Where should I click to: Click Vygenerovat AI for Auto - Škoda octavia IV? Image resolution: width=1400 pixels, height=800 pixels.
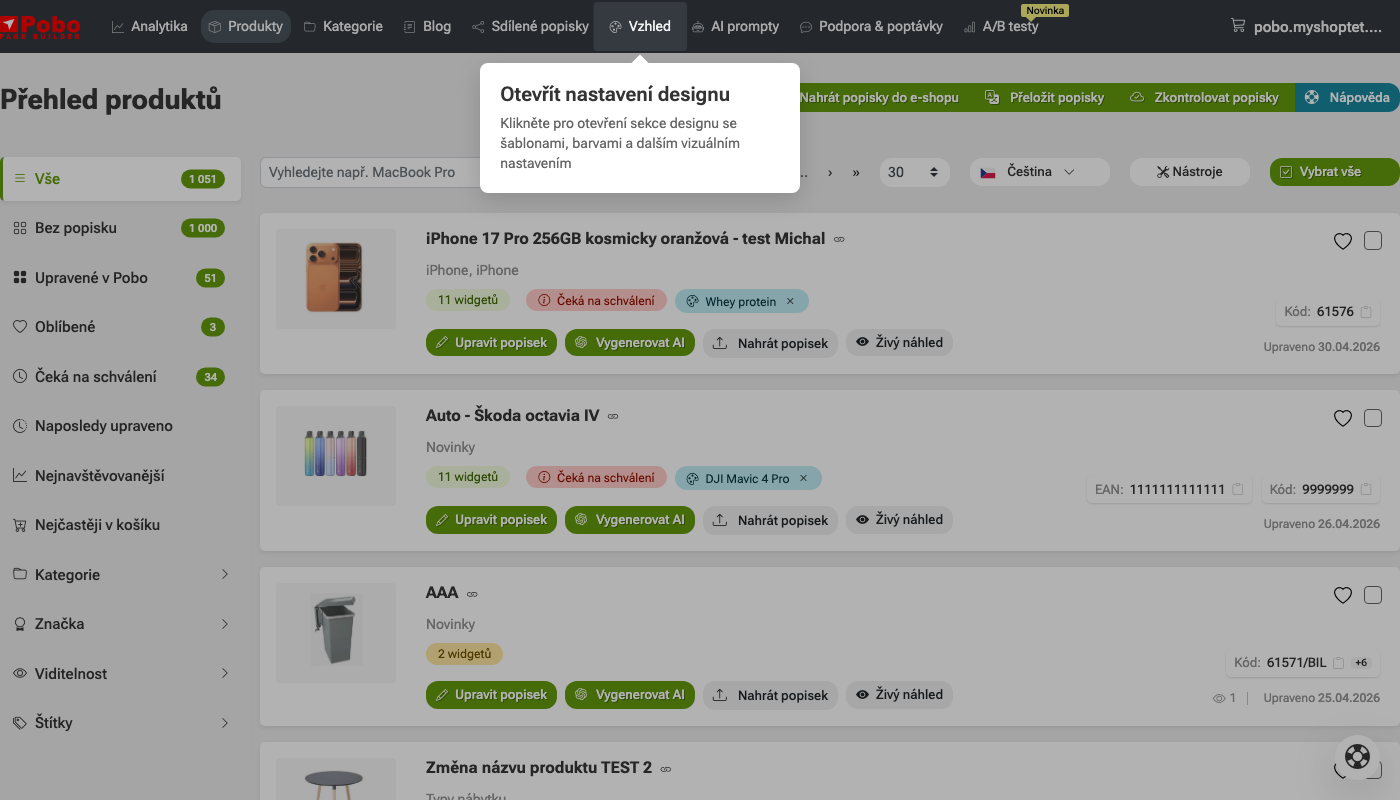pos(630,520)
